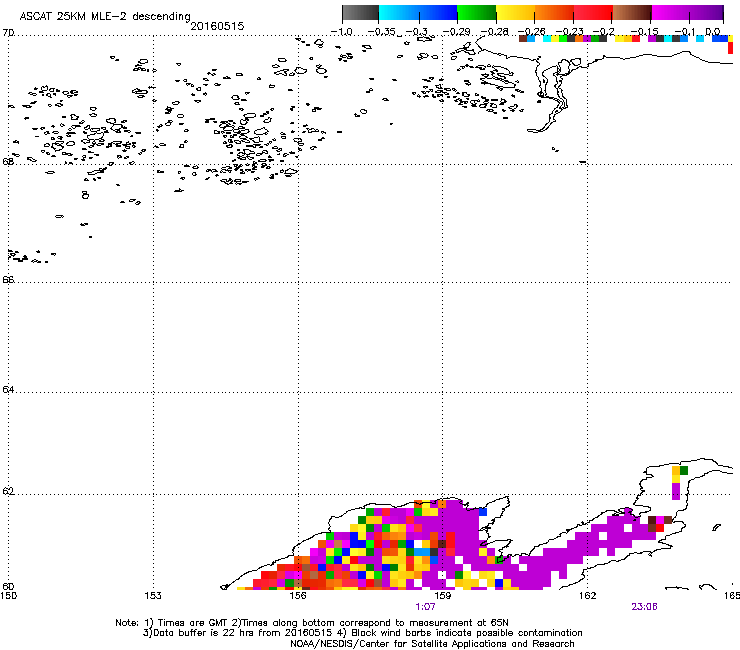Click the gray segment of the color bar

pos(361,13)
